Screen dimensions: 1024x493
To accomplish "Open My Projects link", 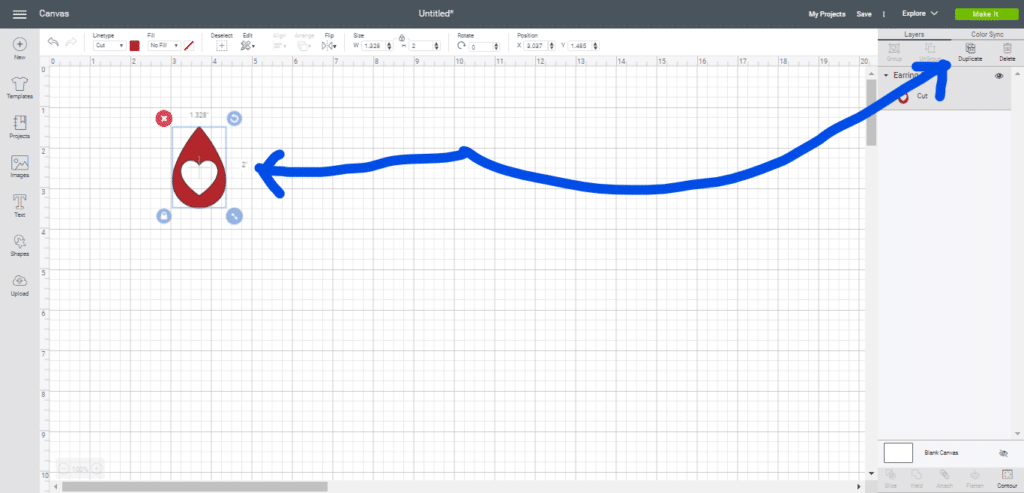I will (x=826, y=14).
